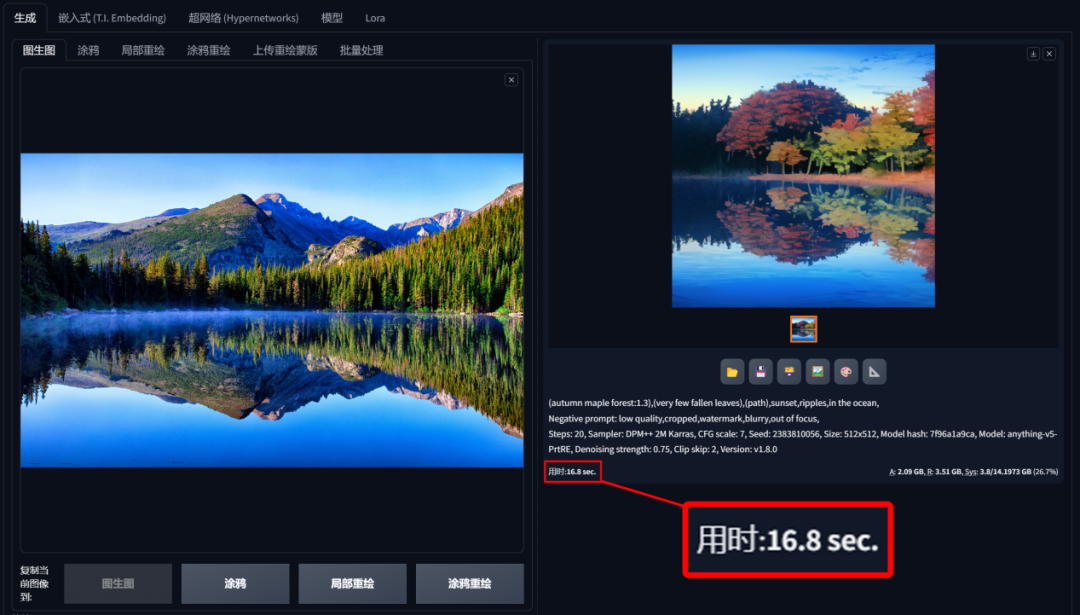Switch to the 生成 main tab
This screenshot has width=1080, height=615.
tap(25, 18)
